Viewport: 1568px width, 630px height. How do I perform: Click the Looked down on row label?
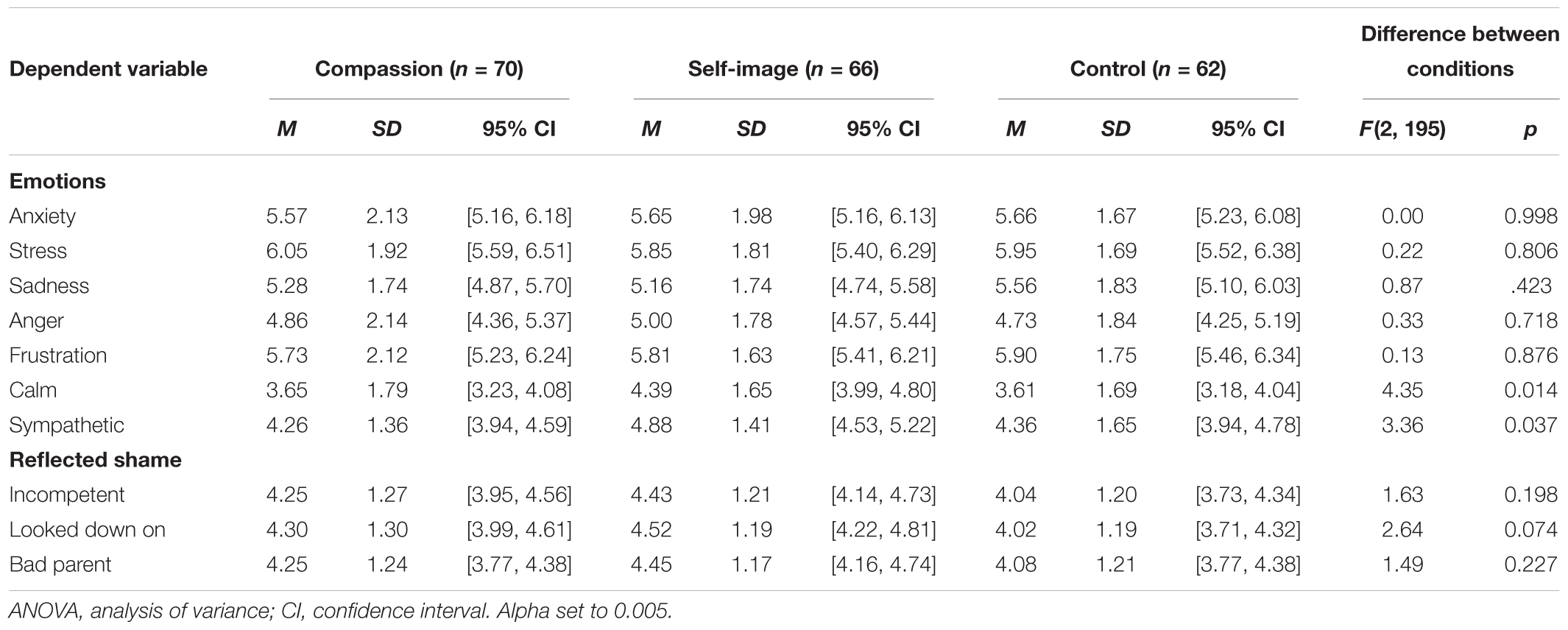pyautogui.click(x=88, y=530)
